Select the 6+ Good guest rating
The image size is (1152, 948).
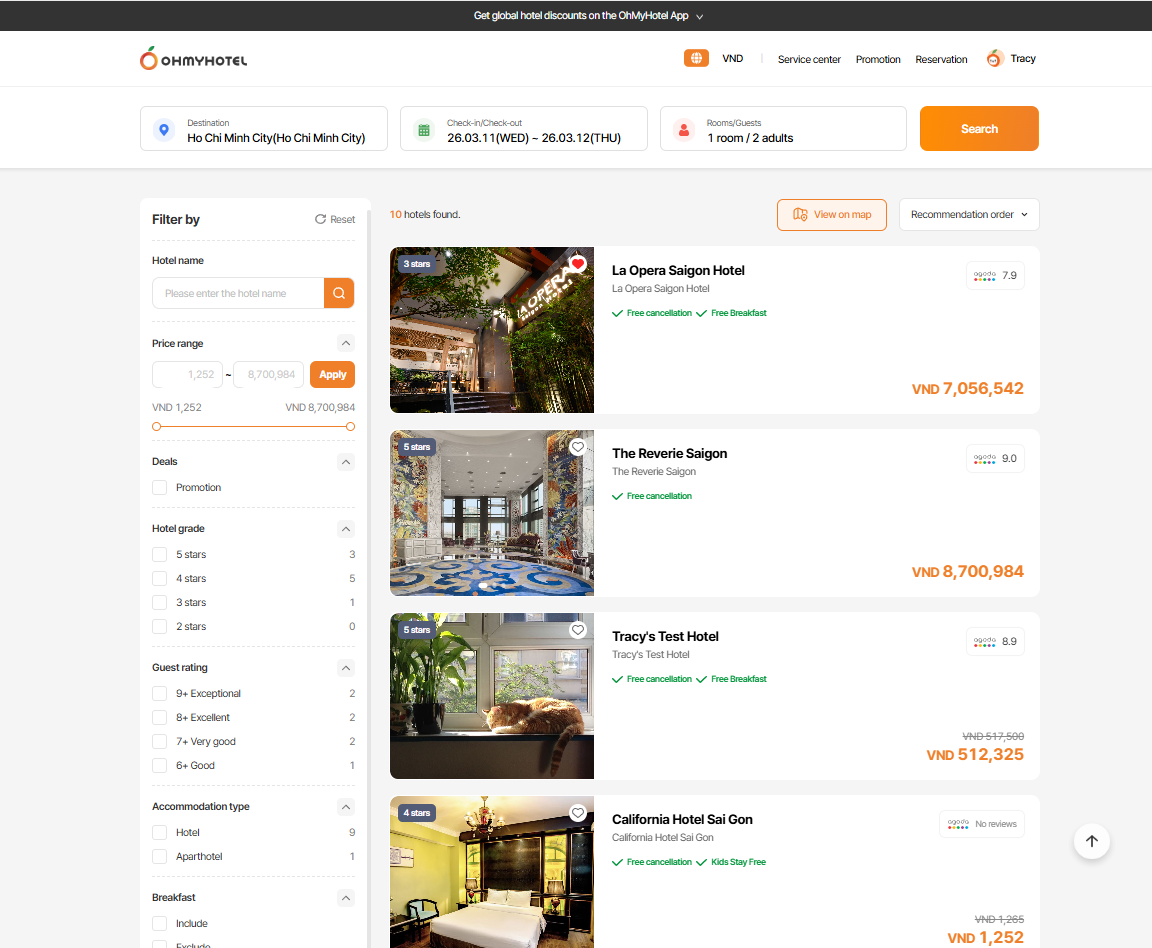pyautogui.click(x=159, y=766)
